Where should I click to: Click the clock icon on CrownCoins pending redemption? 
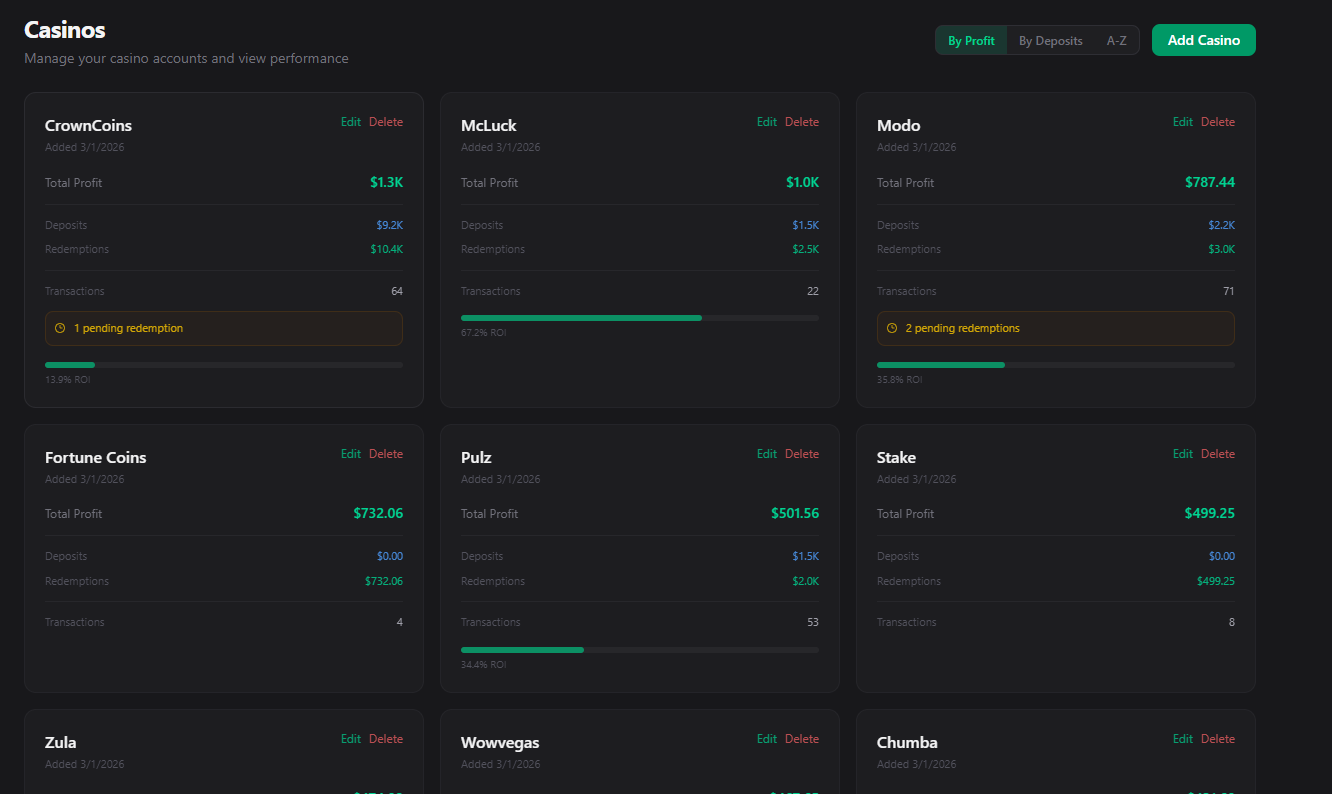click(61, 328)
